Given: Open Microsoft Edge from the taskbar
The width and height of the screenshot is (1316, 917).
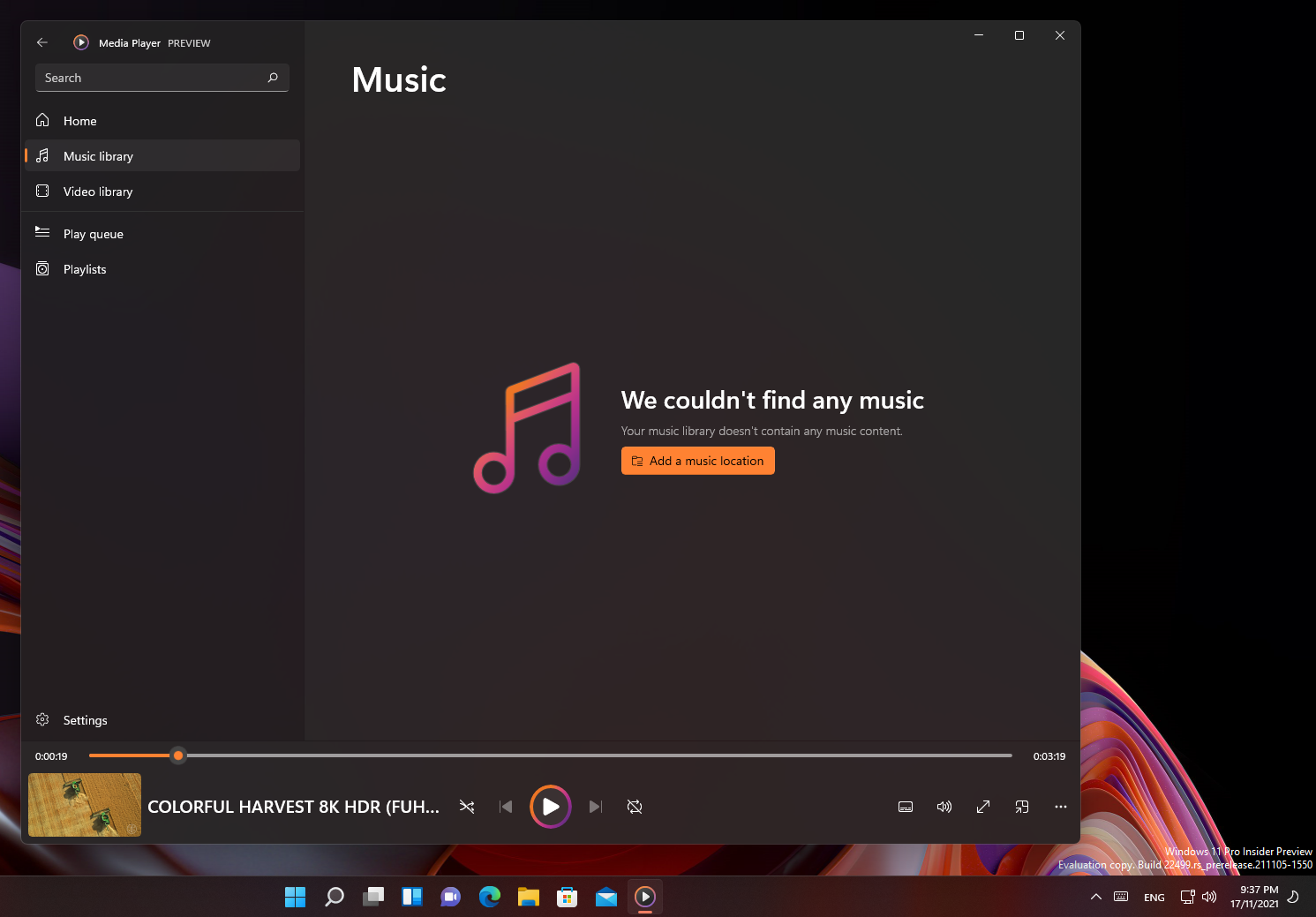Looking at the screenshot, I should (x=490, y=897).
